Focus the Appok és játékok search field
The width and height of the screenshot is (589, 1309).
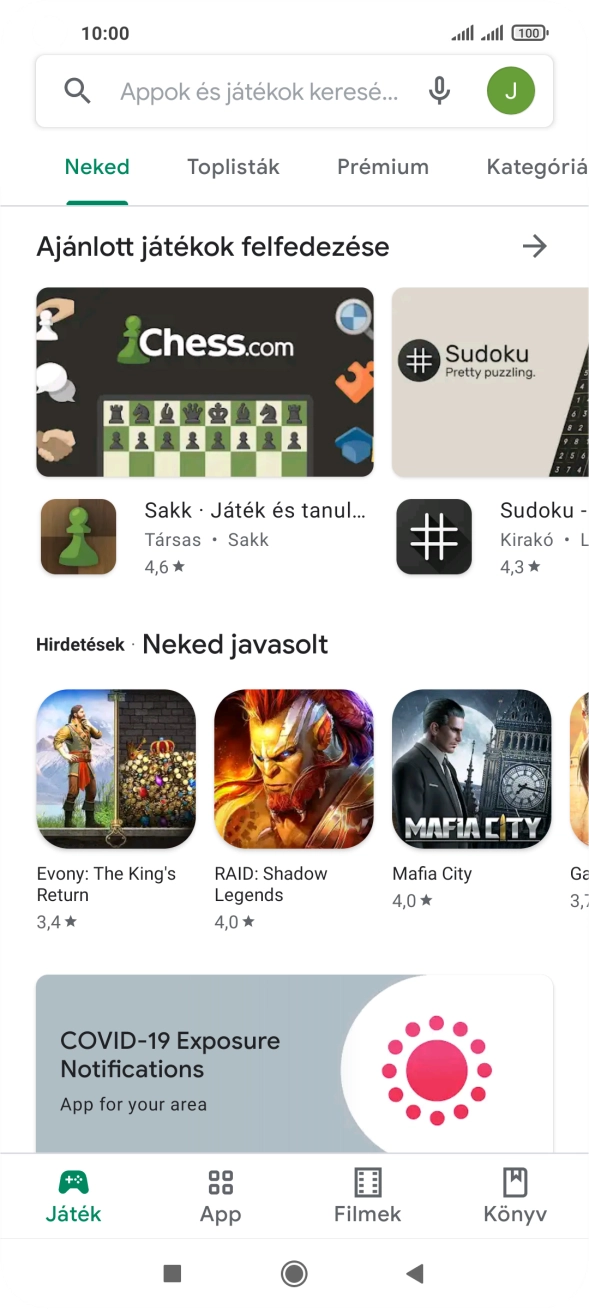[x=259, y=92]
